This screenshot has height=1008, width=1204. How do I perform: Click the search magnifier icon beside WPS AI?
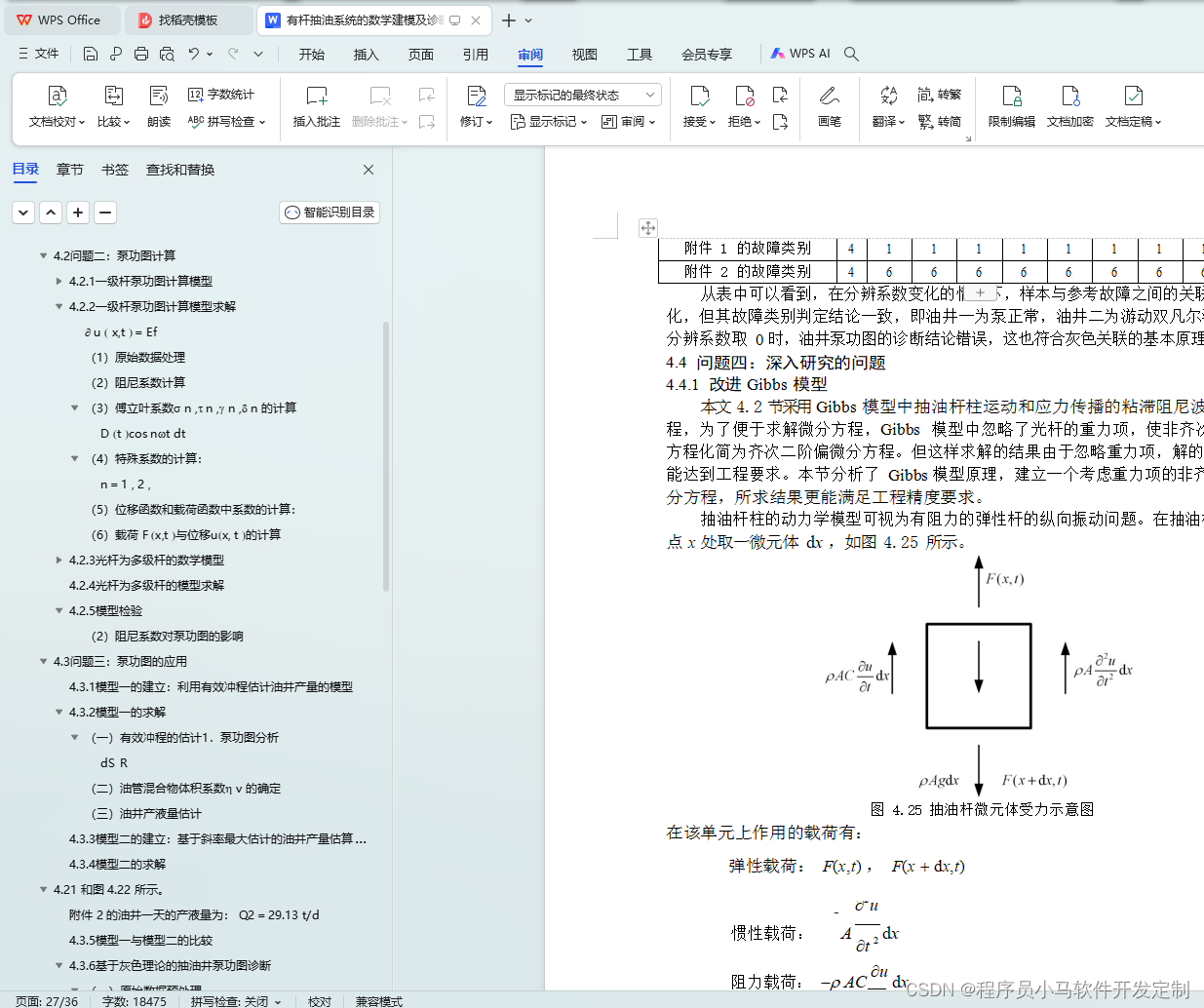point(851,54)
